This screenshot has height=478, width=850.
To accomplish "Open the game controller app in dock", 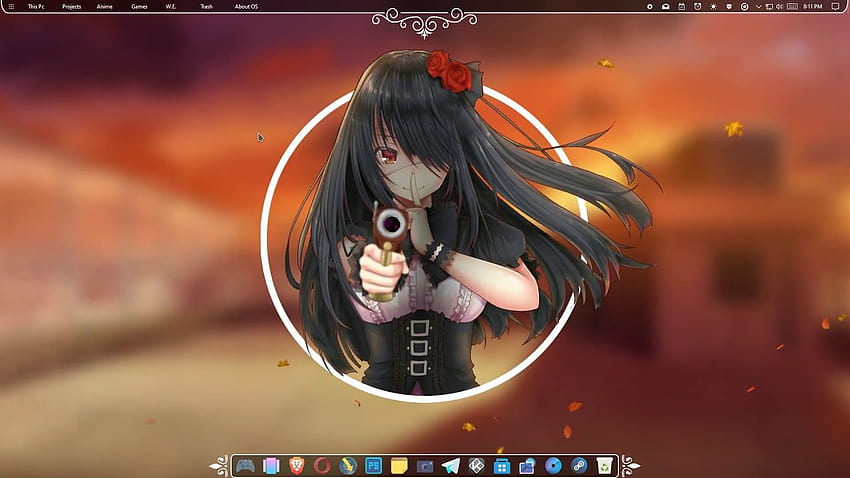I will [245, 466].
